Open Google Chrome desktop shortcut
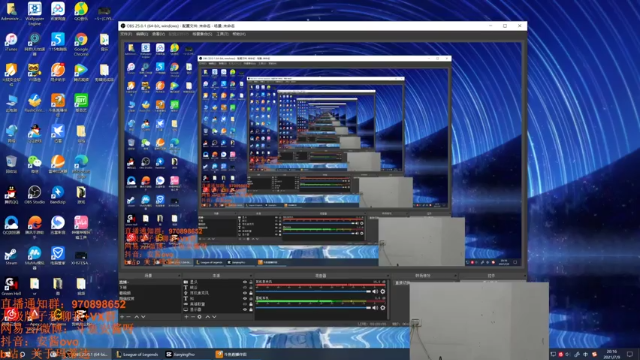Image resolution: width=640 pixels, height=360 pixels. click(81, 44)
